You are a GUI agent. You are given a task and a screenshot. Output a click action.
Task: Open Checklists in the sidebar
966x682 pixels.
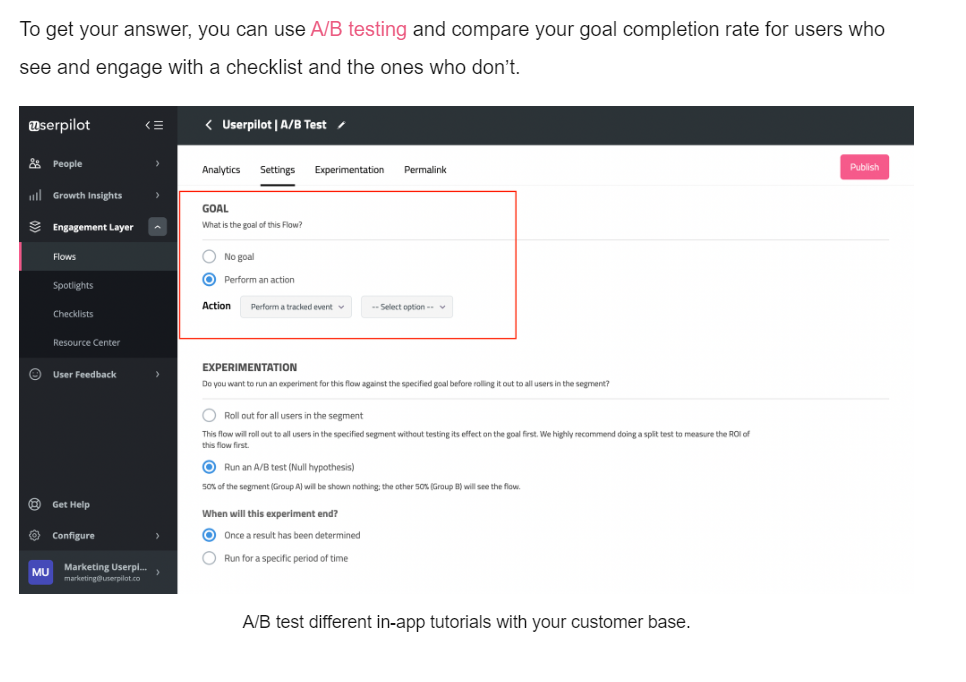coord(73,314)
